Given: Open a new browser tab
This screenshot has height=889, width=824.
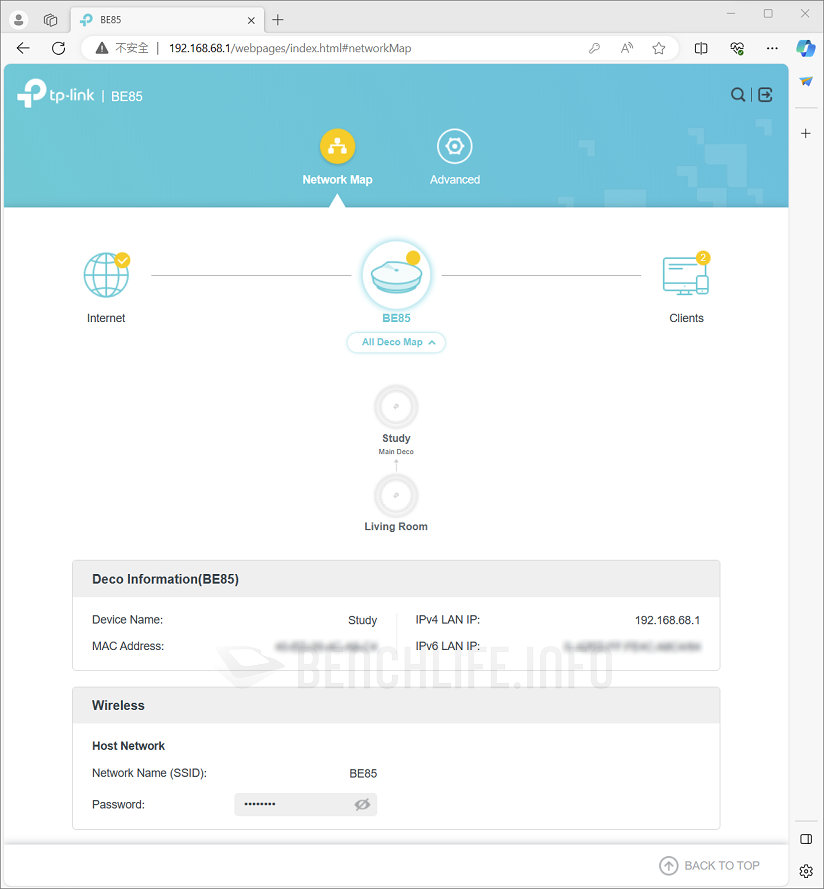Looking at the screenshot, I should pyautogui.click(x=277, y=19).
